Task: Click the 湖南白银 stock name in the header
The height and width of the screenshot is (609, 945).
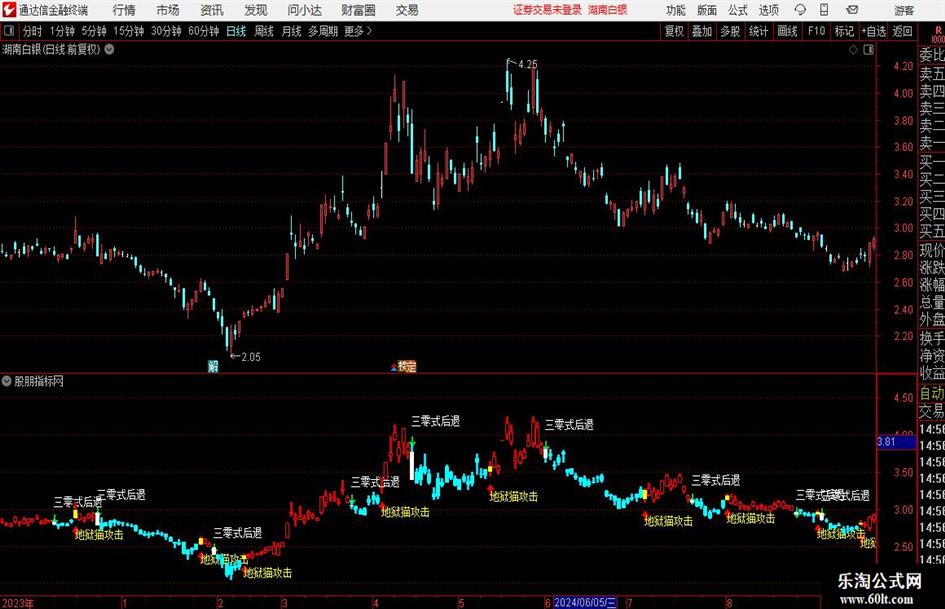Action: tap(608, 10)
